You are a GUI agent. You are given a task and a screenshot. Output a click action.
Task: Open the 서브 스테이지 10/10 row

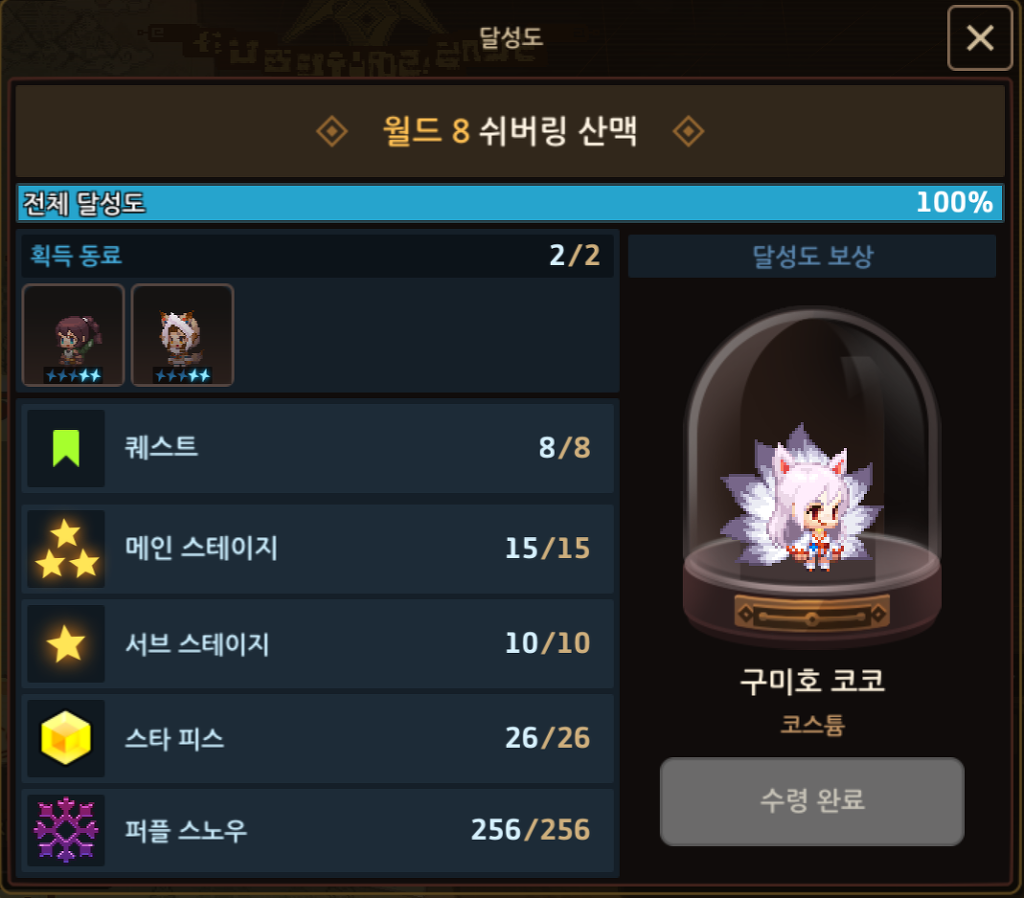click(x=317, y=643)
